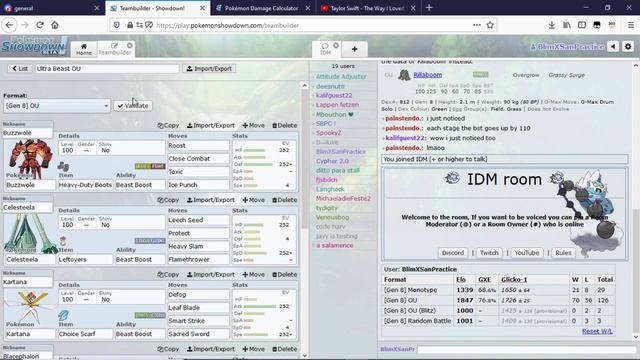Viewport: 640px width, 360px height.
Task: Import/Export the Buzzwole set
Action: (x=211, y=125)
